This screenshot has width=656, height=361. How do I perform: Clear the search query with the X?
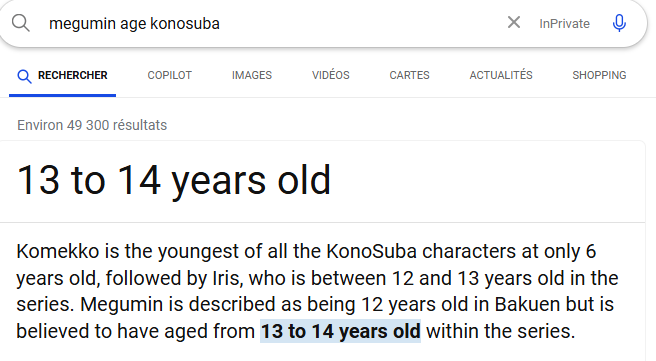point(514,22)
